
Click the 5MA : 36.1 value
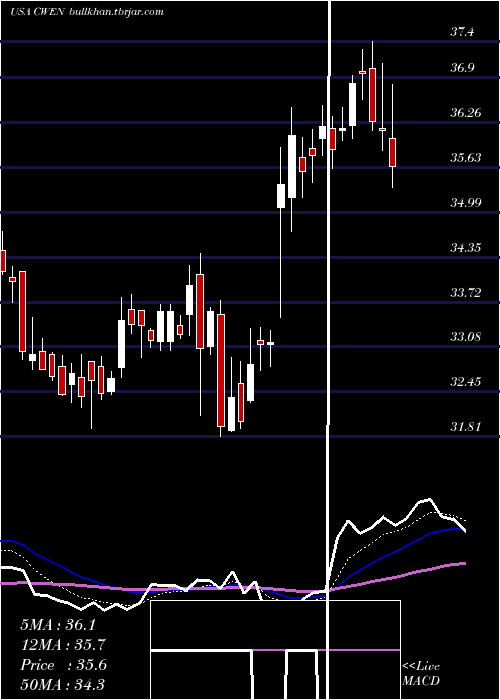pyautogui.click(x=58, y=625)
